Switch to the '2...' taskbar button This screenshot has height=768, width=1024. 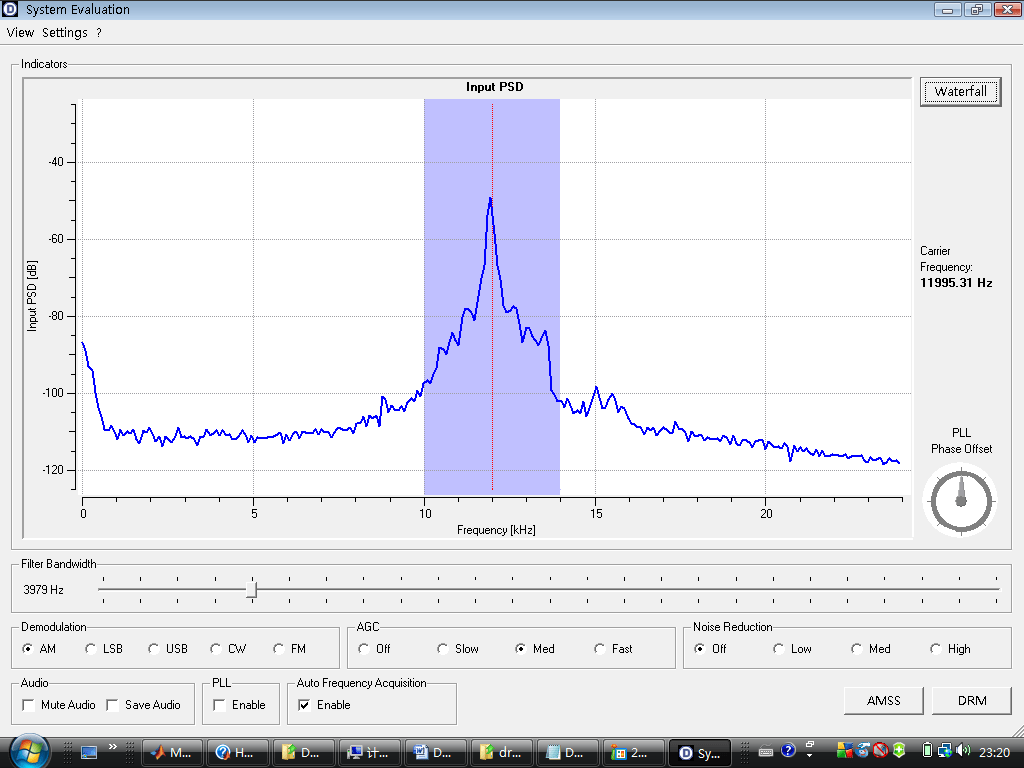point(633,752)
